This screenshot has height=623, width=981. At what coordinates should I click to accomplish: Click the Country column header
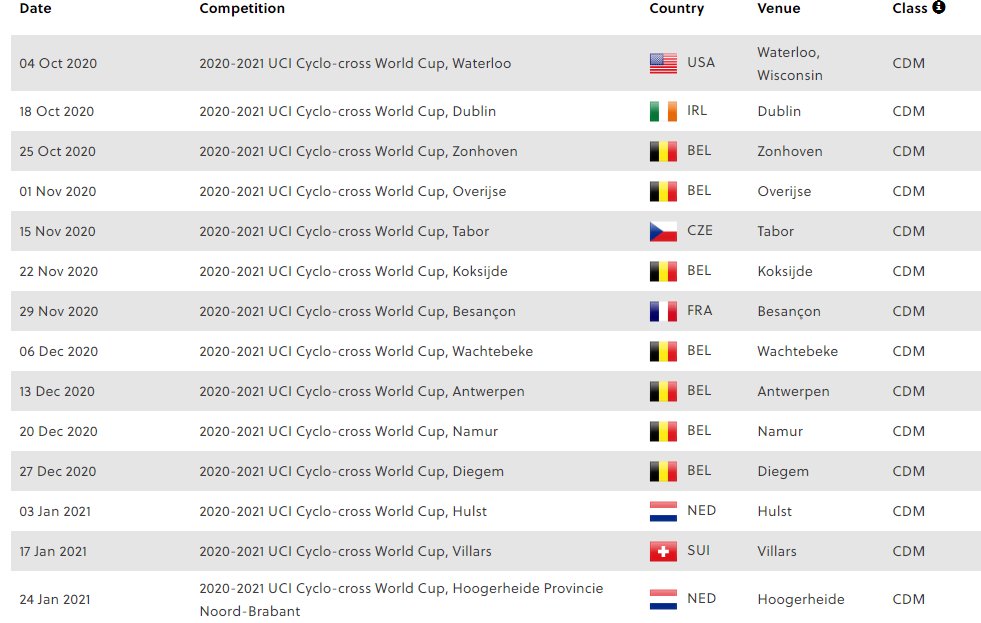point(676,8)
